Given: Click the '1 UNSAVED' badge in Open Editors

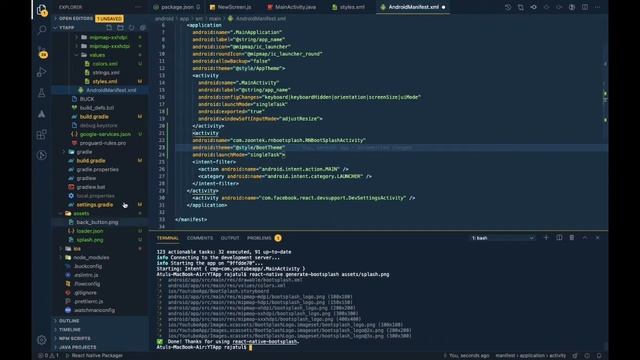Looking at the screenshot, I should click(109, 19).
